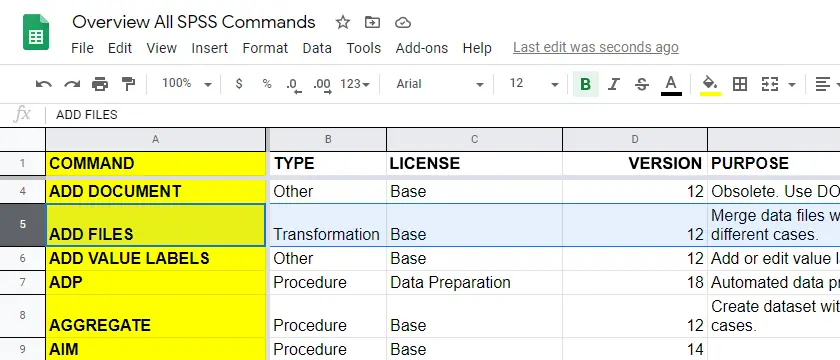Viewport: 840px width, 360px height.
Task: Click the Merge cells icon
Action: point(770,84)
